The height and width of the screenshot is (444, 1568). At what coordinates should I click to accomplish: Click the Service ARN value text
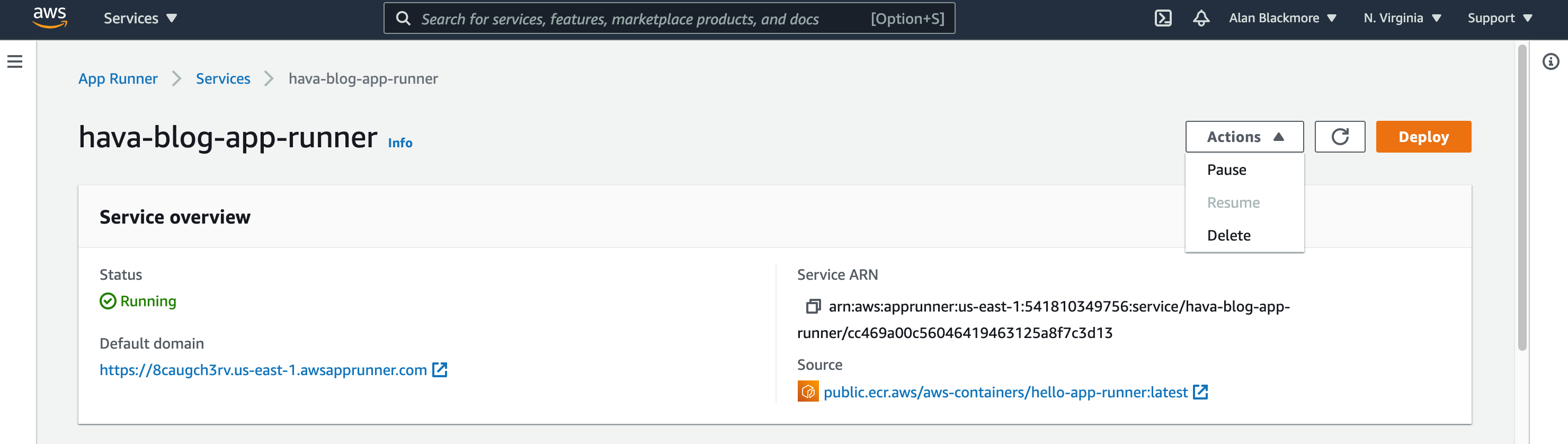[1044, 319]
